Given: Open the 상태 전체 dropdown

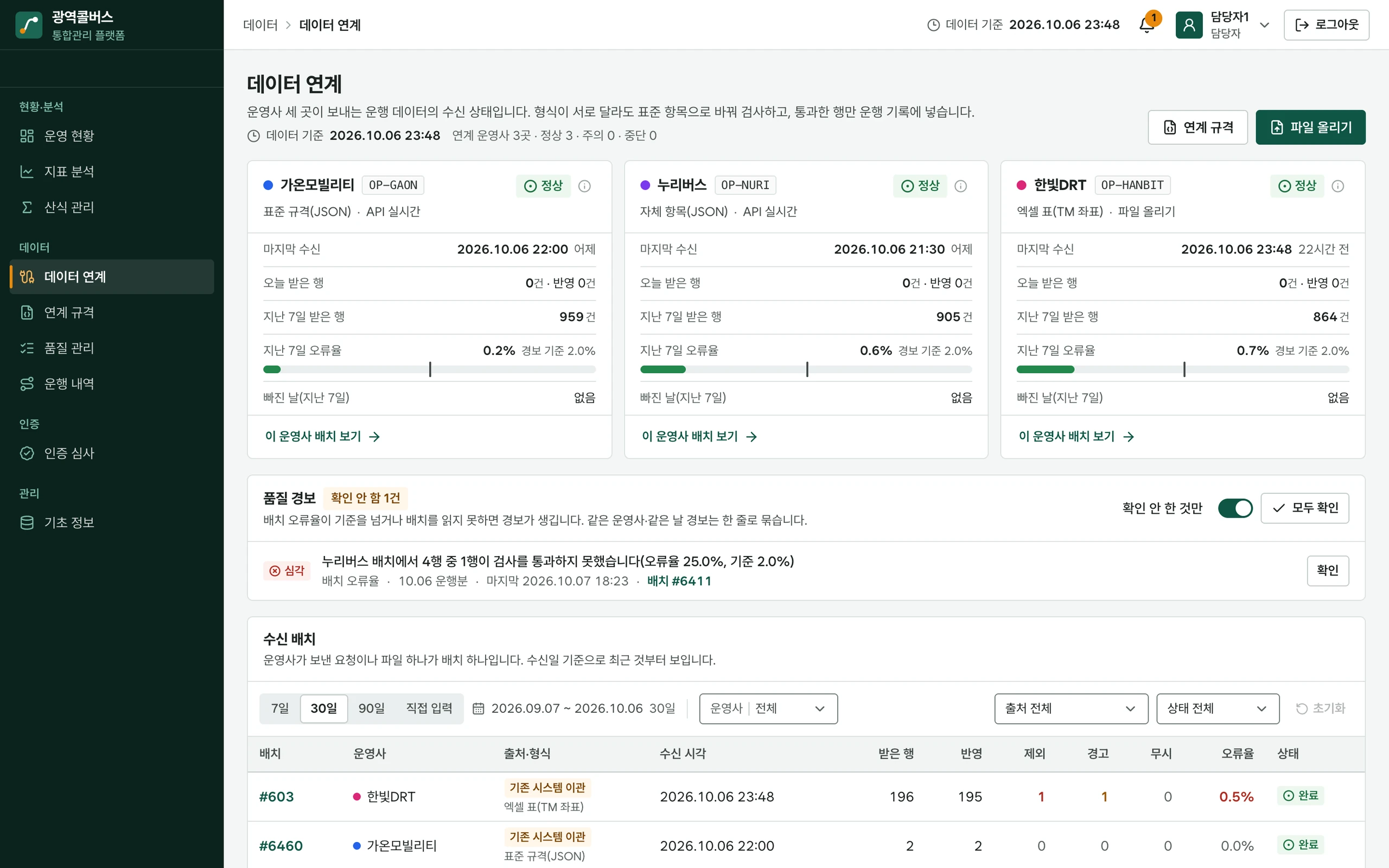Looking at the screenshot, I should (x=1218, y=709).
